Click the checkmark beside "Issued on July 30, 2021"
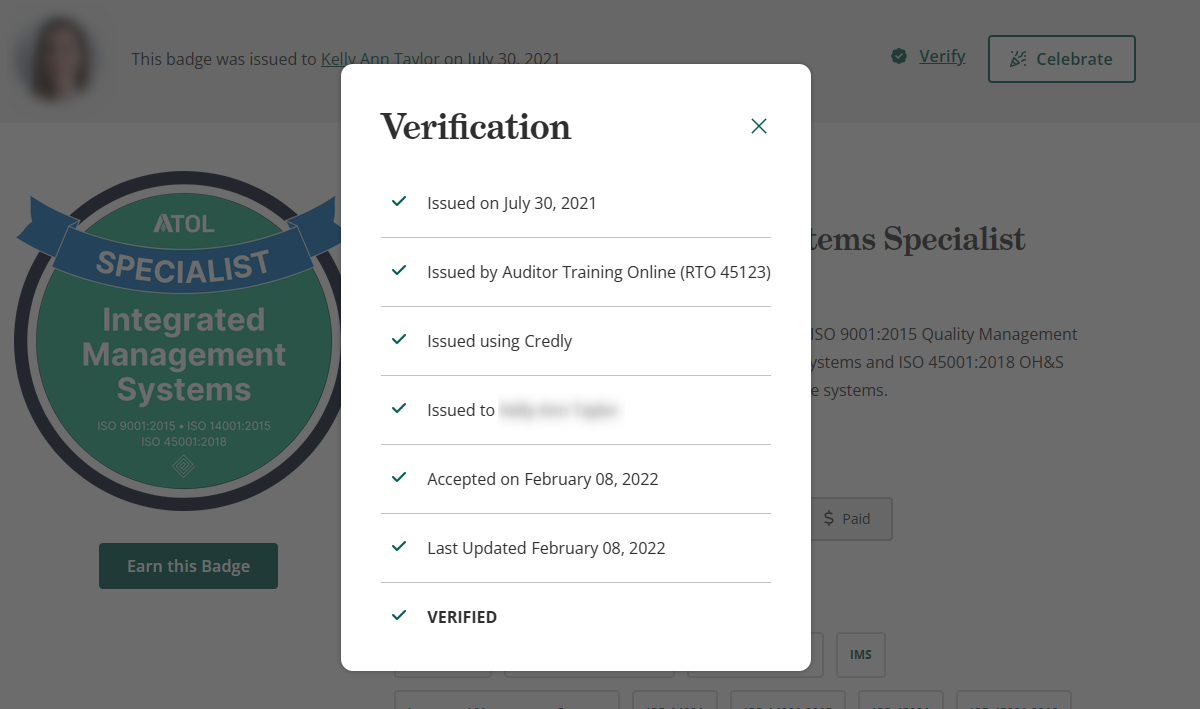The image size is (1200, 709). tap(399, 201)
